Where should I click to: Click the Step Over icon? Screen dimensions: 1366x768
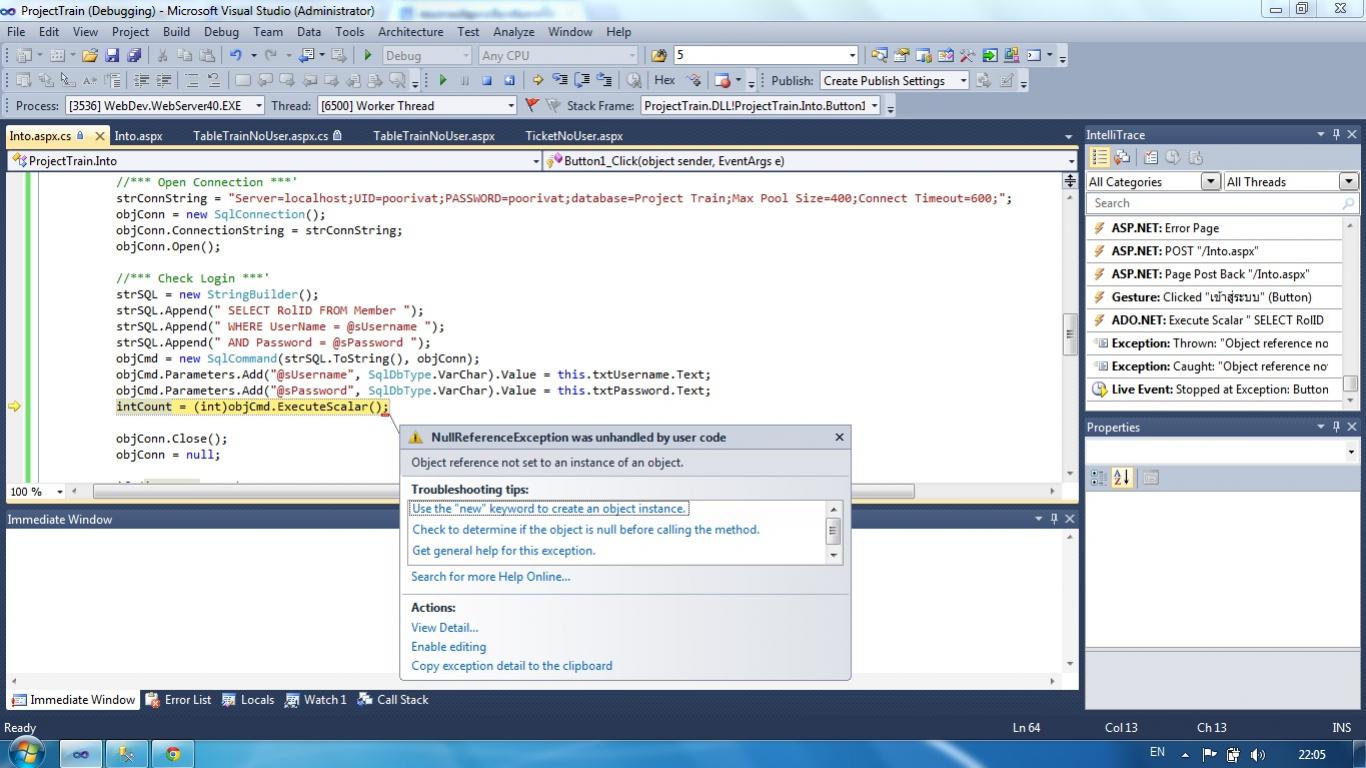(x=582, y=81)
